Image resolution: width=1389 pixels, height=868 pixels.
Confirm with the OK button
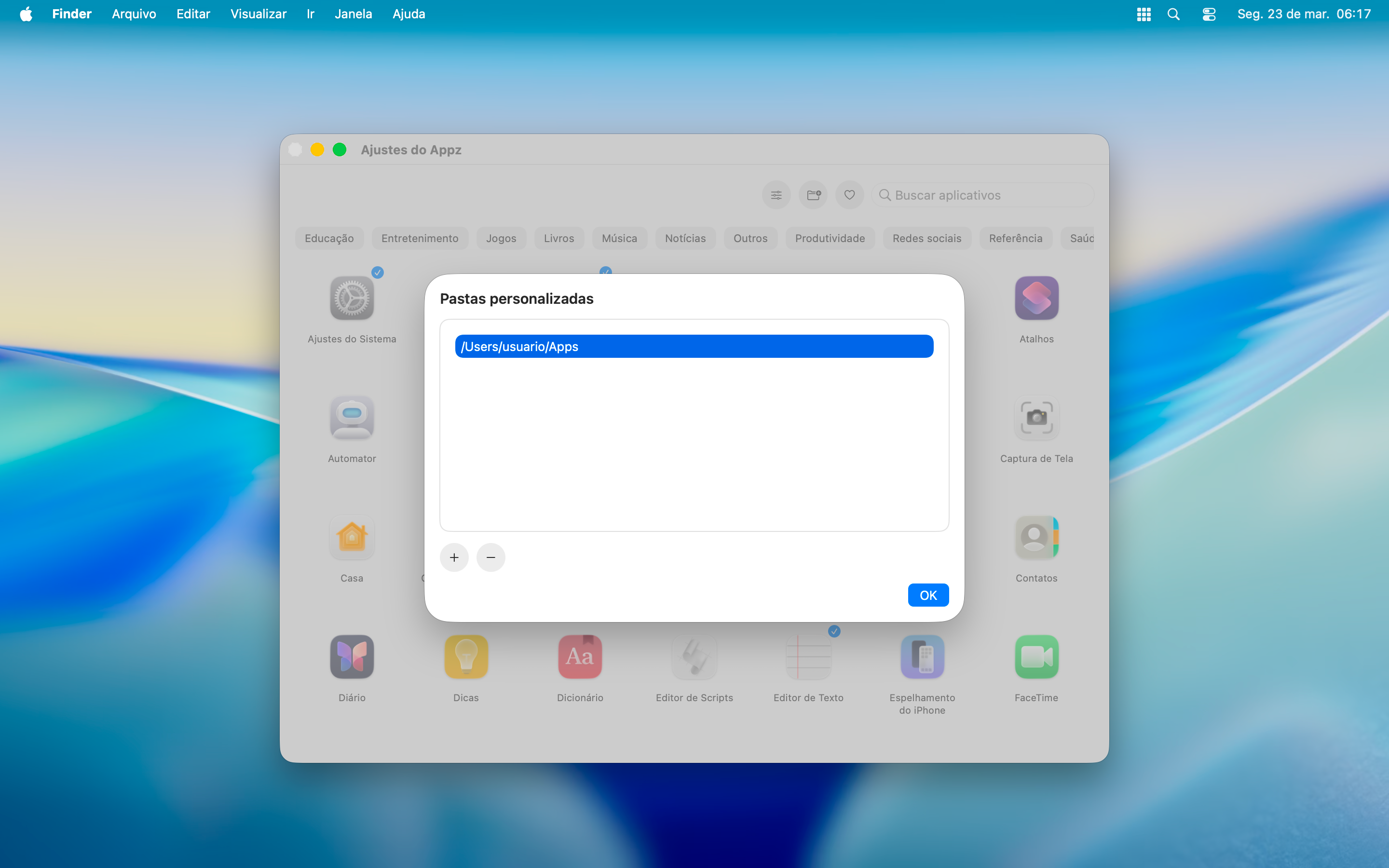tap(927, 595)
